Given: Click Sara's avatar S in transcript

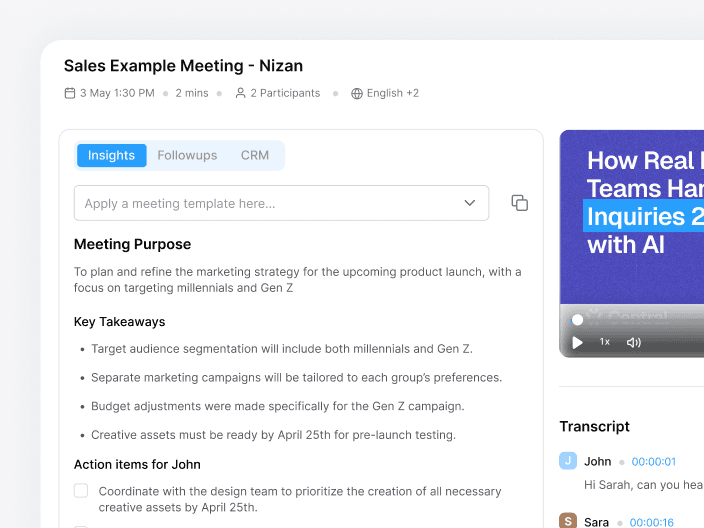Looking at the screenshot, I should 568,520.
